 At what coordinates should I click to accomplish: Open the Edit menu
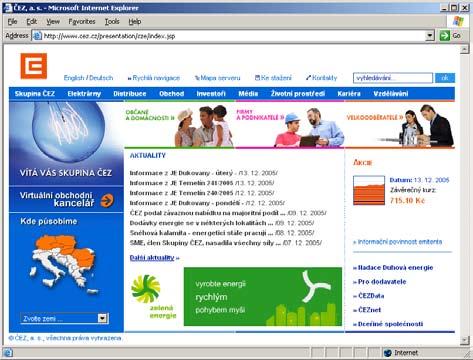coord(32,22)
